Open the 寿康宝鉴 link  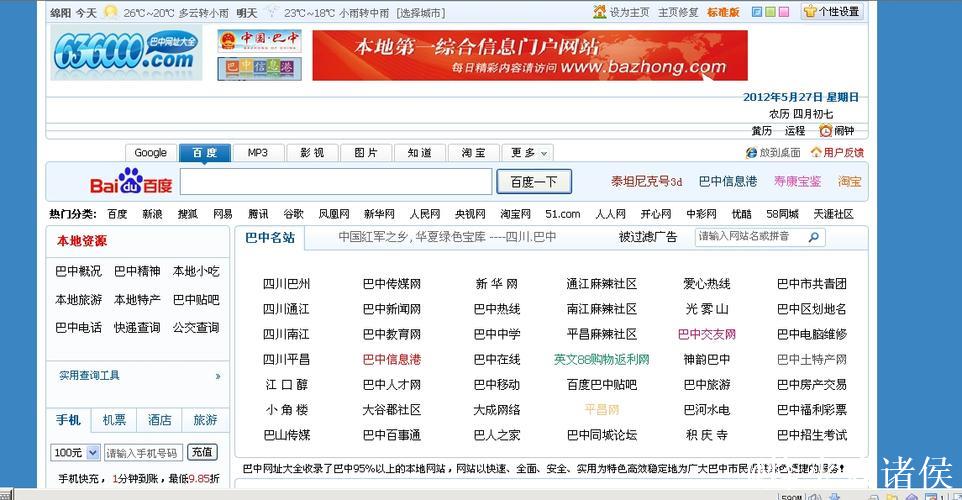(x=798, y=182)
